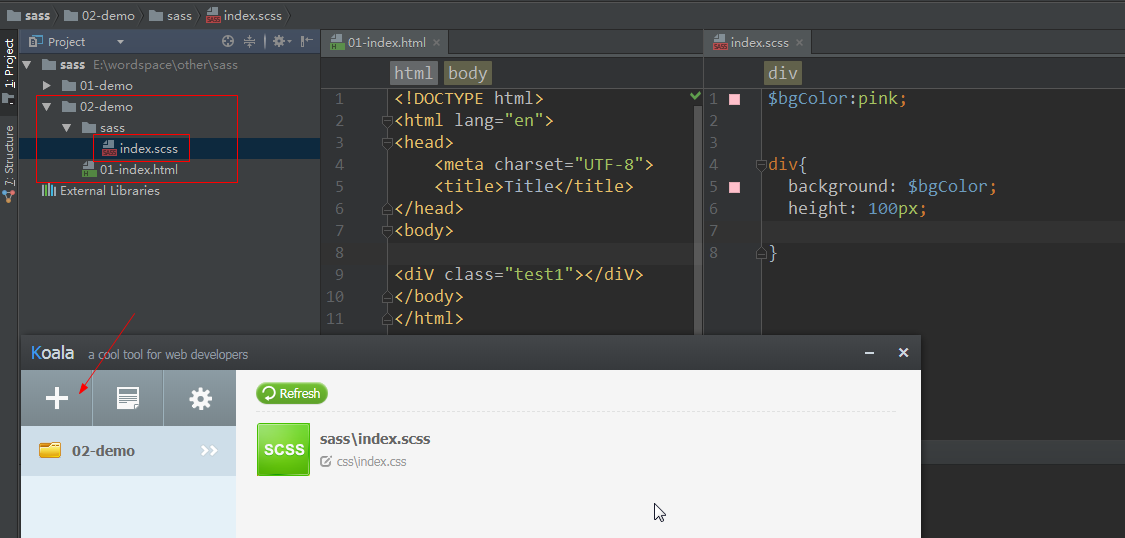Click the sass root in the top navigation bar
The height and width of the screenshot is (538, 1125).
pos(27,14)
